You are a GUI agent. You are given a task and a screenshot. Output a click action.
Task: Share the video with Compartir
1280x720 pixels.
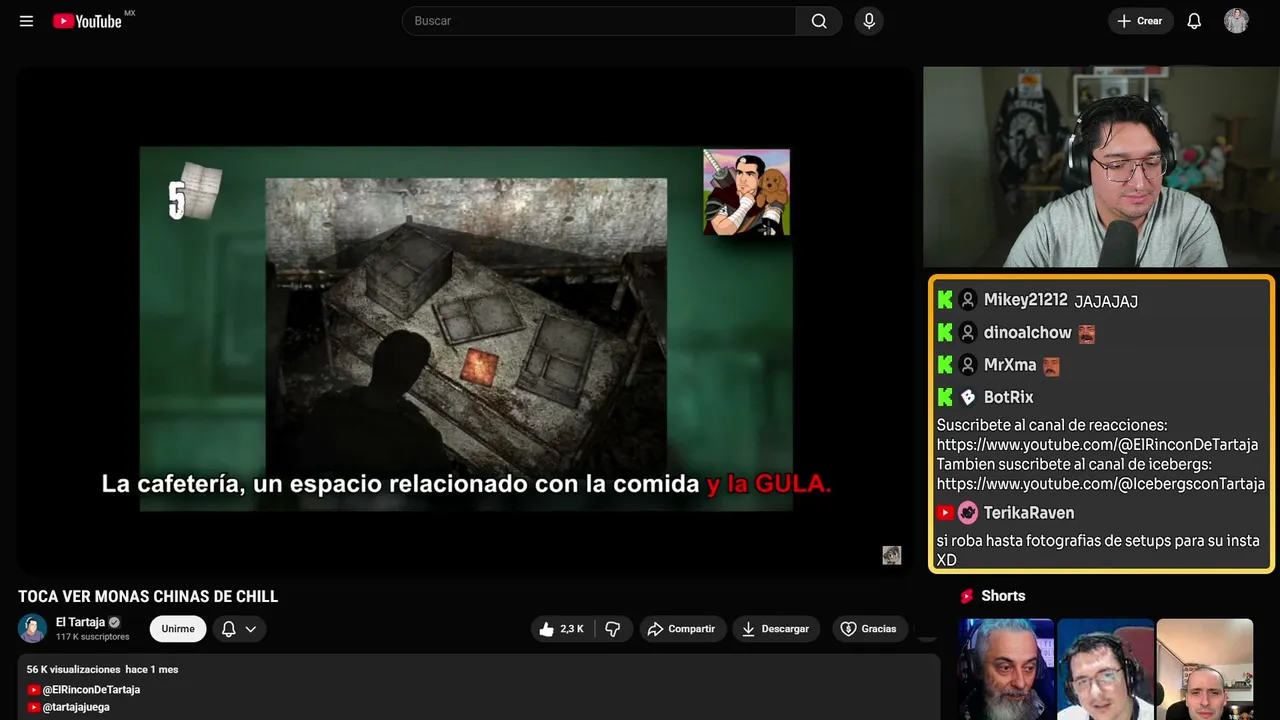tap(682, 628)
